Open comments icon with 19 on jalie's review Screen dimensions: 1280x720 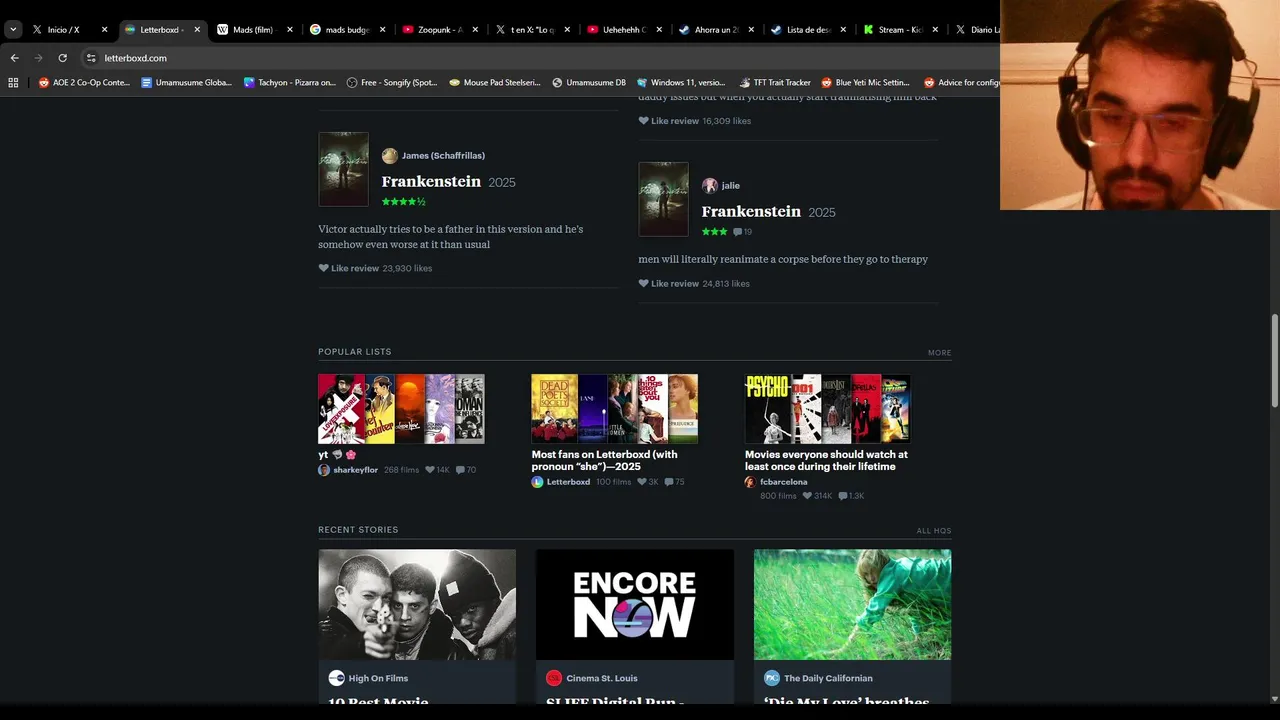click(742, 232)
